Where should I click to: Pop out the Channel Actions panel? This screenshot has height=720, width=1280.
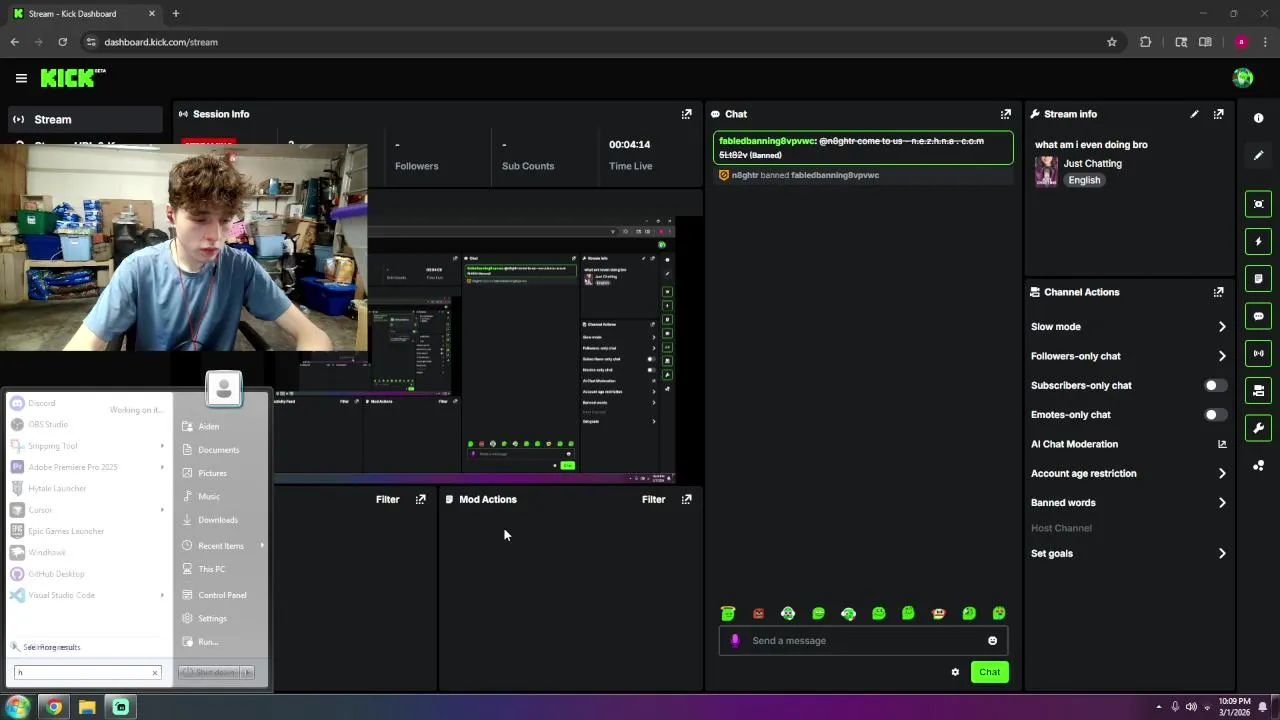[1218, 292]
